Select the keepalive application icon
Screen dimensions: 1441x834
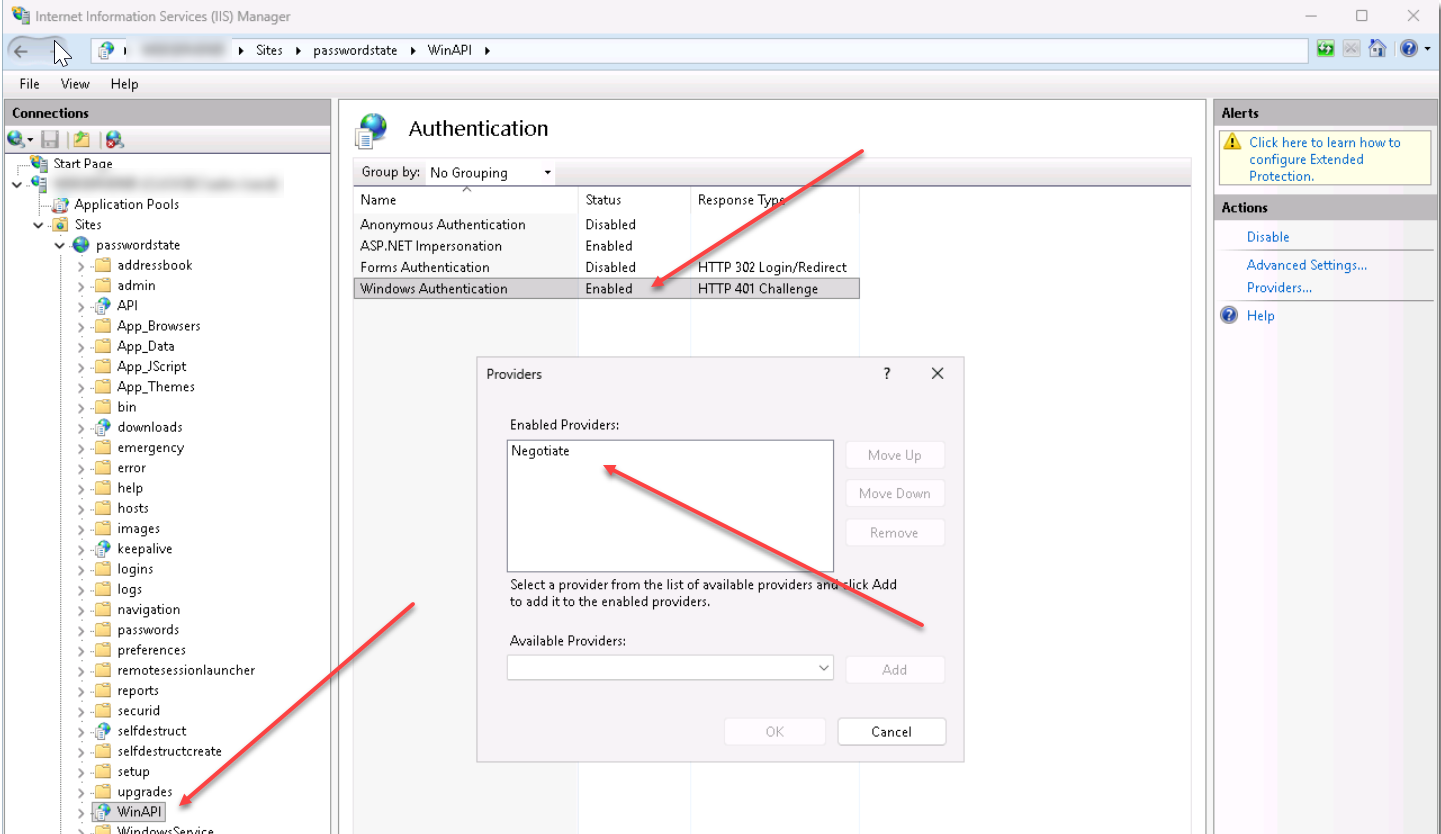click(x=102, y=549)
